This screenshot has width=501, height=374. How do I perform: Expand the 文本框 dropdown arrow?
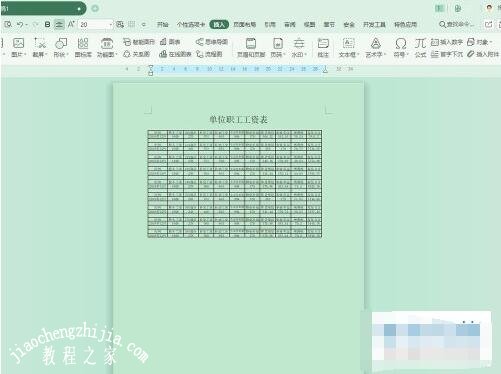(x=358, y=54)
